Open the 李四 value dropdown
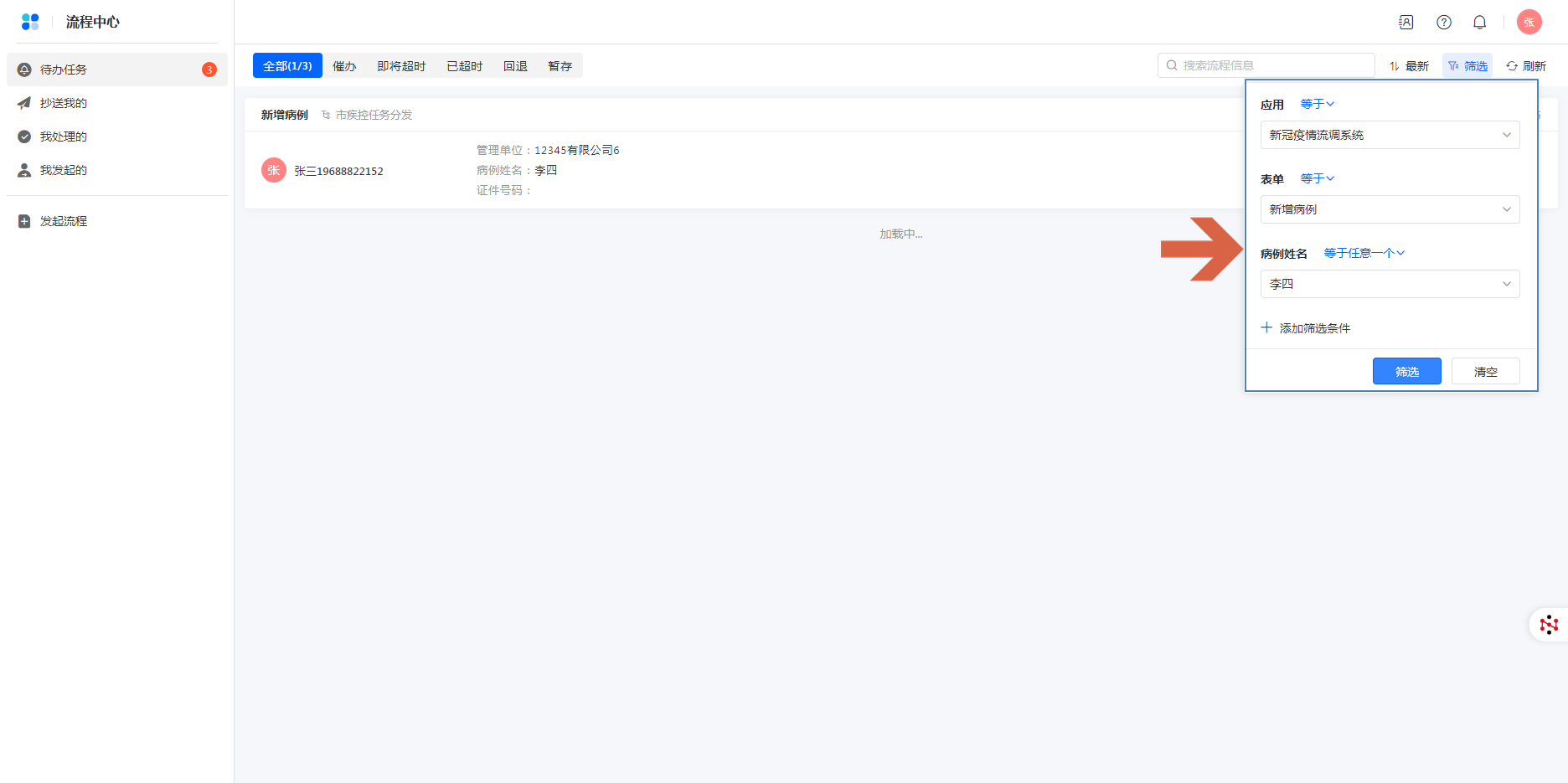 (1390, 284)
